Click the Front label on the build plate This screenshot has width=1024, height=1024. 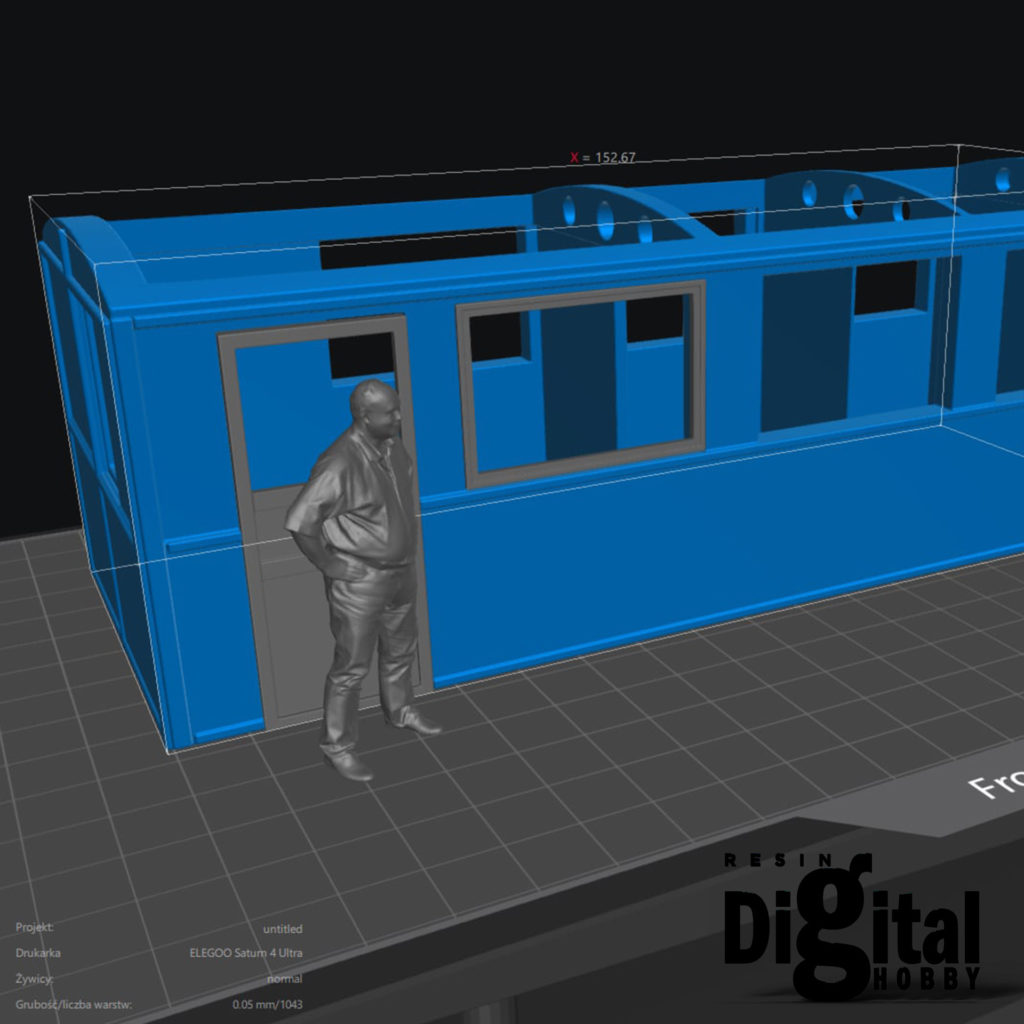point(995,782)
